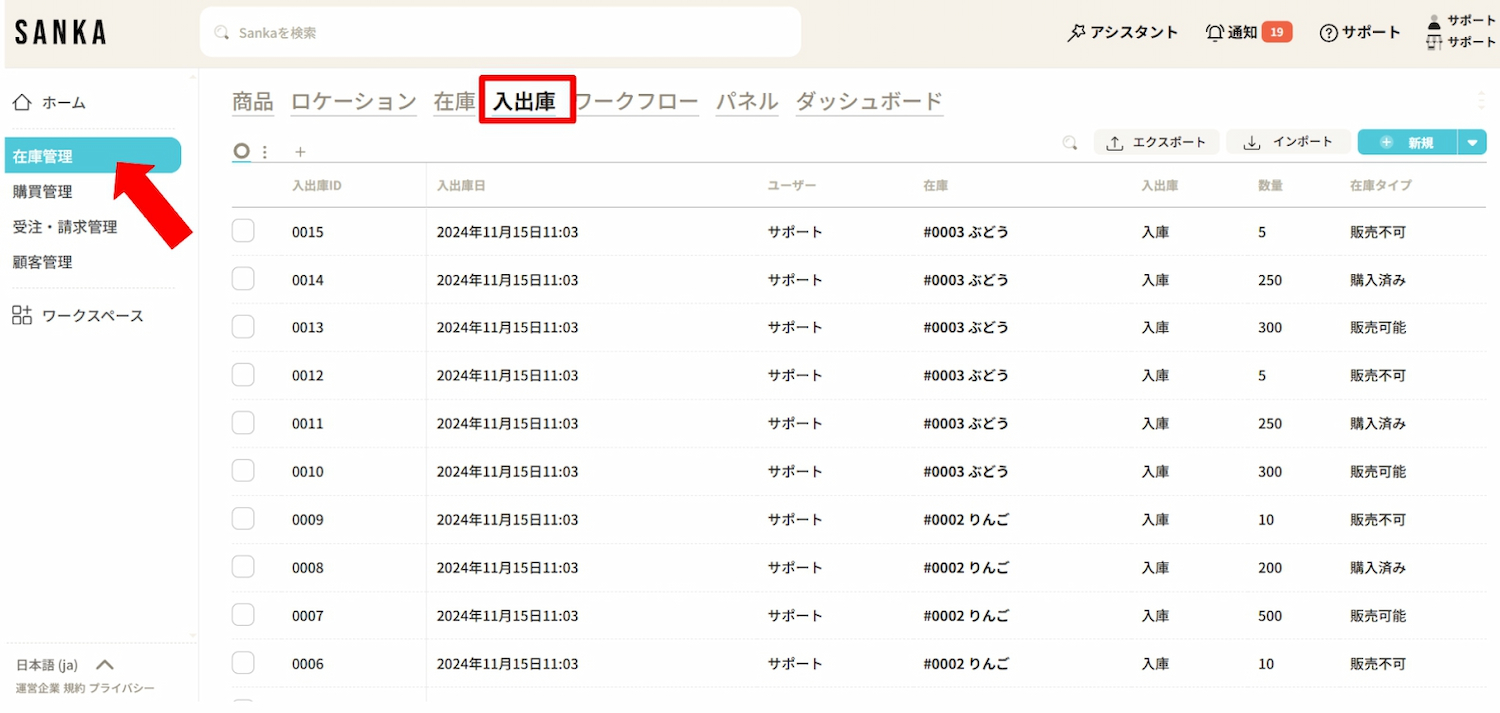Screen dimensions: 1500x713
Task: Open the three-dot view options menu
Action: [x=265, y=152]
